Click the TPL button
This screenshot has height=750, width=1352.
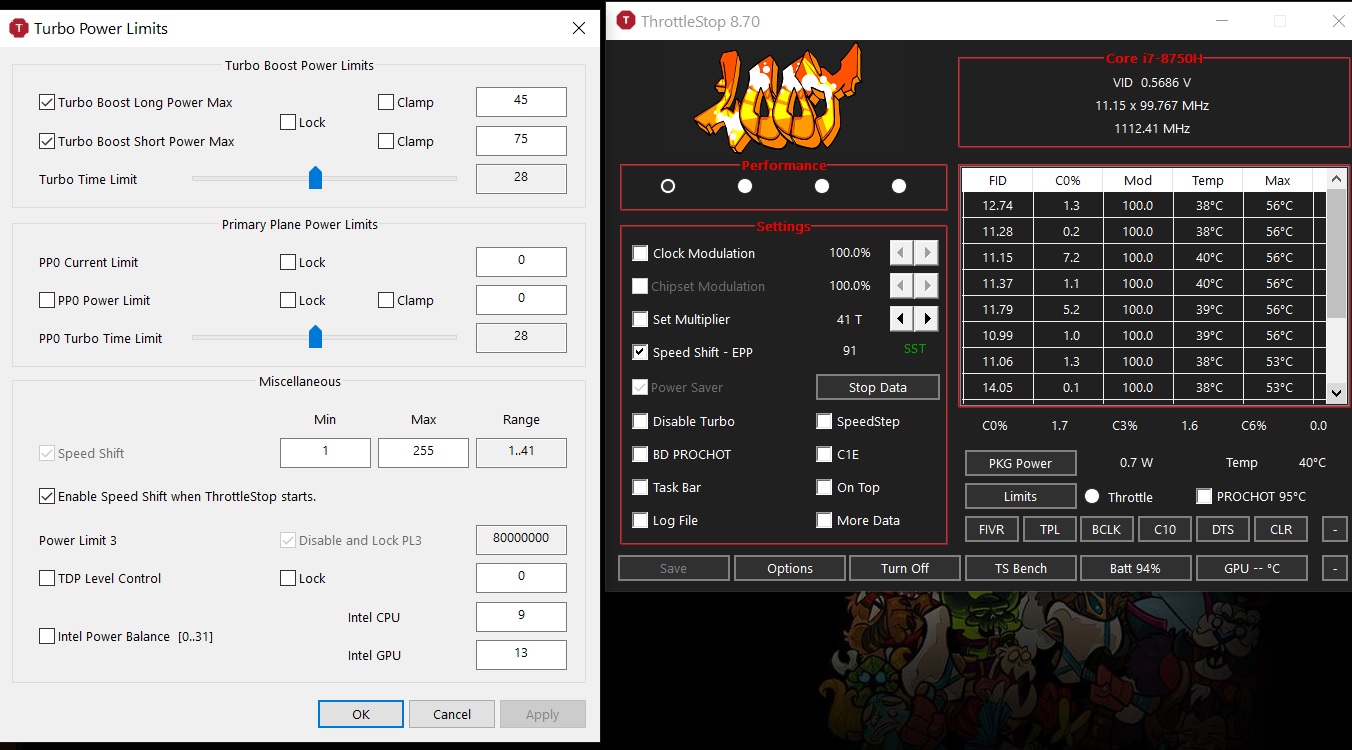click(x=1050, y=529)
